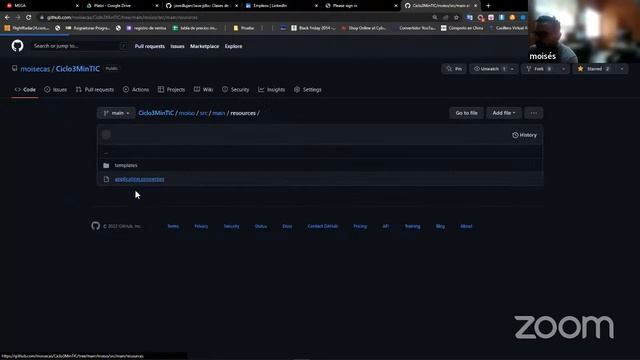Expand the Fork dropdown arrow
Image resolution: width=640 pixels, height=360 pixels.
(x=564, y=69)
